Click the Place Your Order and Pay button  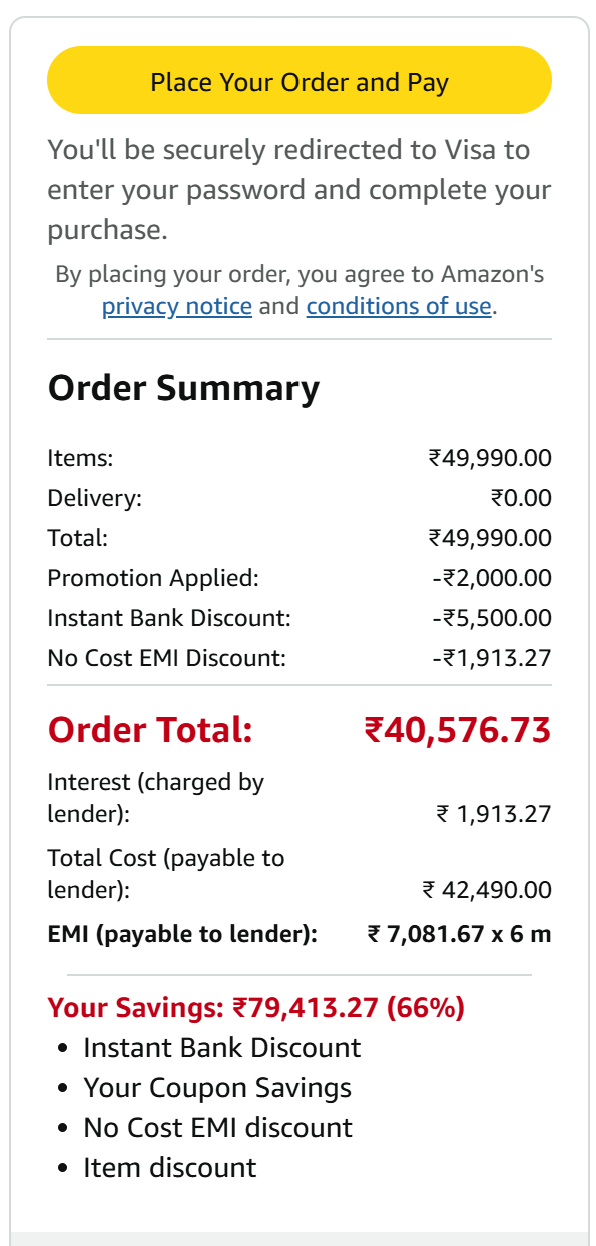pyautogui.click(x=299, y=81)
